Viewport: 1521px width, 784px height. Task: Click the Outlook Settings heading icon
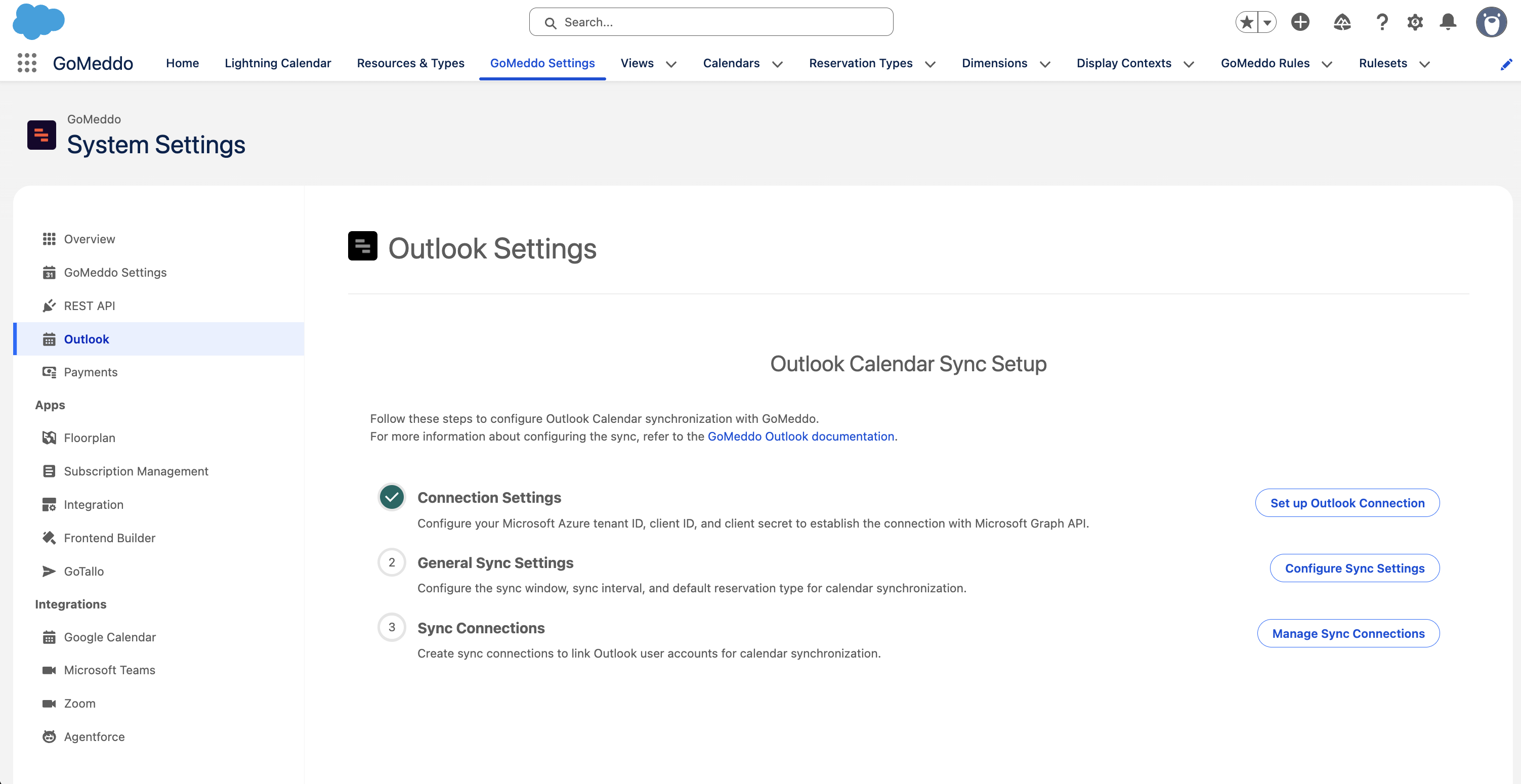(x=362, y=246)
